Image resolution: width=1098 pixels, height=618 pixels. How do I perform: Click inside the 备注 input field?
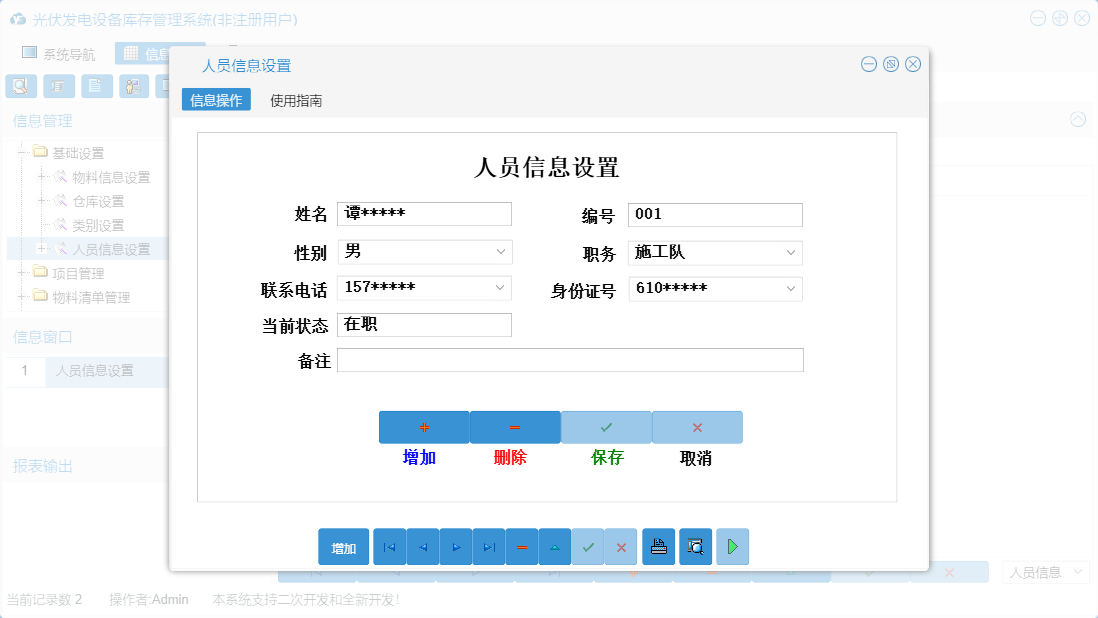570,359
